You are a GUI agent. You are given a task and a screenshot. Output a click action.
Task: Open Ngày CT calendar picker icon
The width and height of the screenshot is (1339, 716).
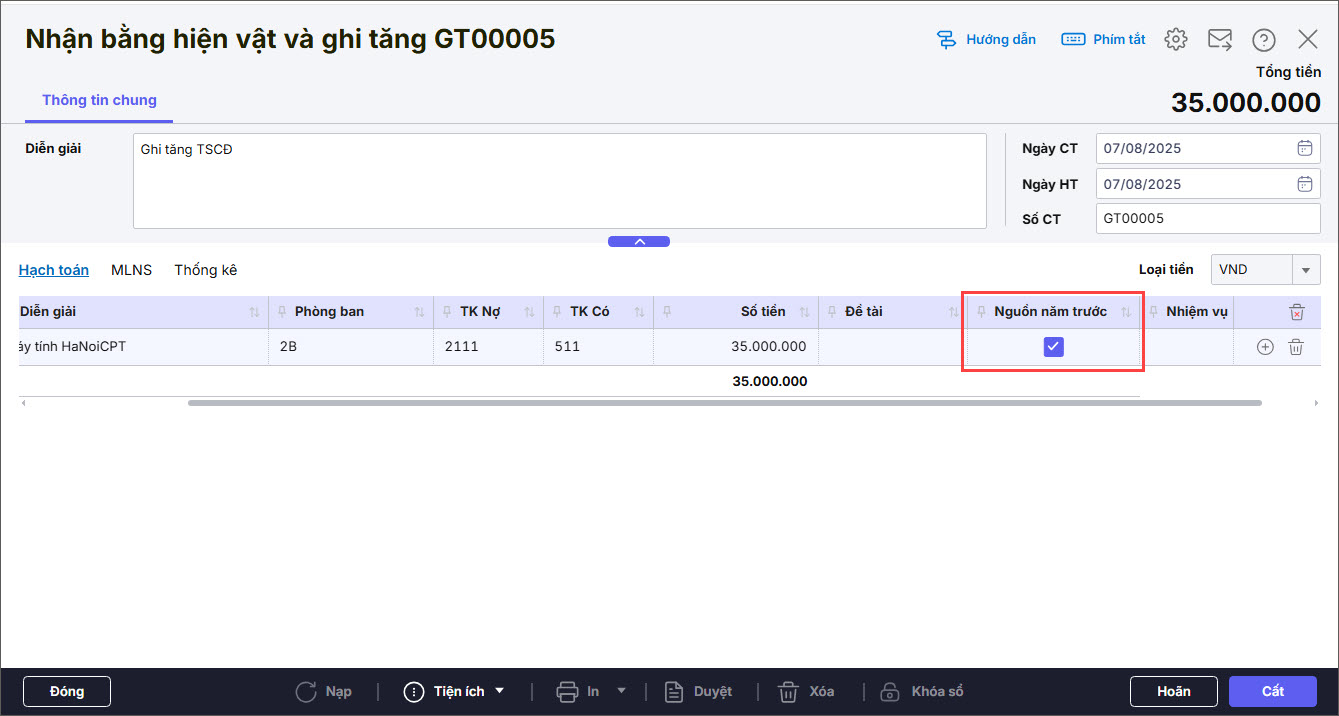coord(1304,148)
